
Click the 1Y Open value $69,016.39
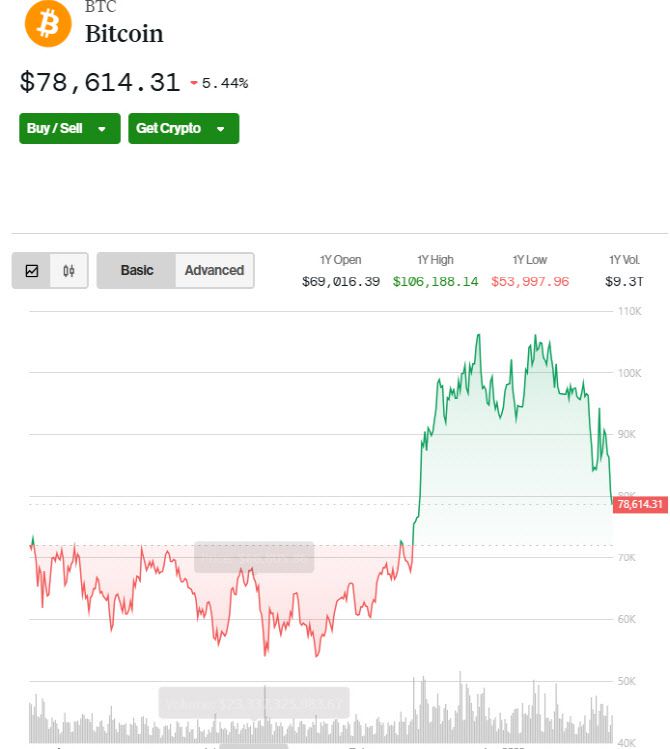[341, 282]
